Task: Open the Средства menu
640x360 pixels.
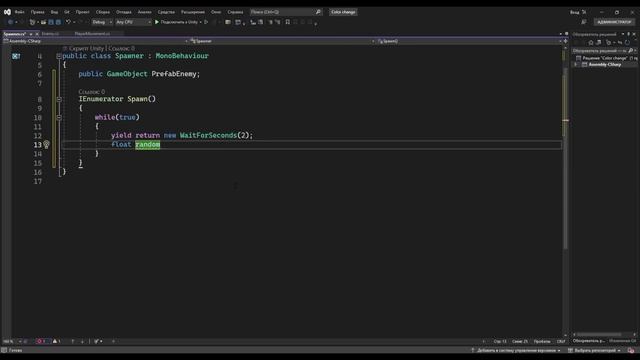Action: (166, 12)
